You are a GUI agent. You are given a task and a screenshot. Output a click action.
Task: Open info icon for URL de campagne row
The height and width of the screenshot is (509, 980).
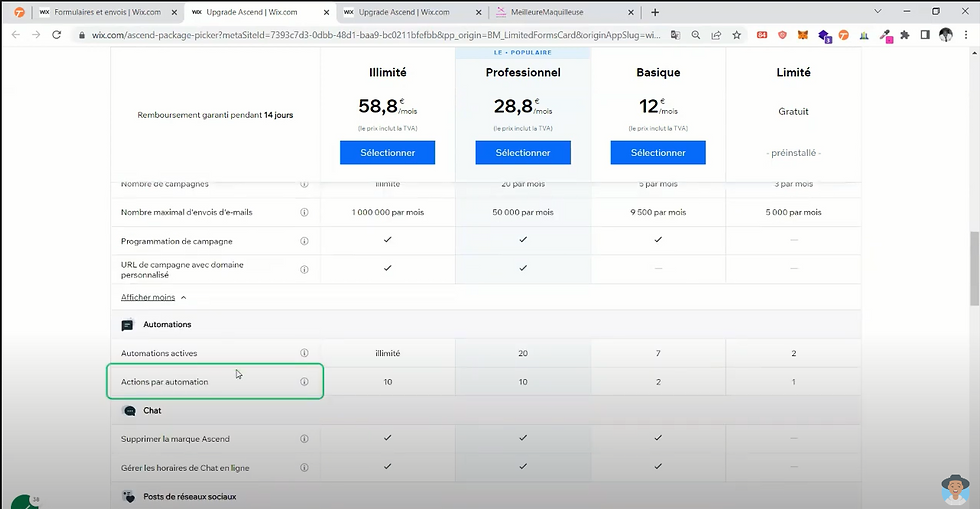[304, 270]
